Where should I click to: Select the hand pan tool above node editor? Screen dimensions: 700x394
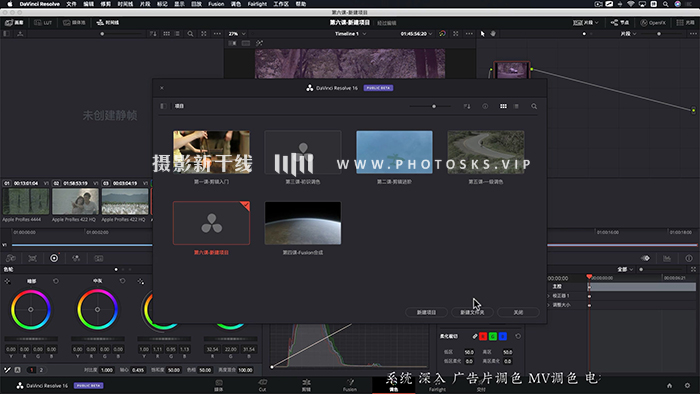tap(493, 34)
